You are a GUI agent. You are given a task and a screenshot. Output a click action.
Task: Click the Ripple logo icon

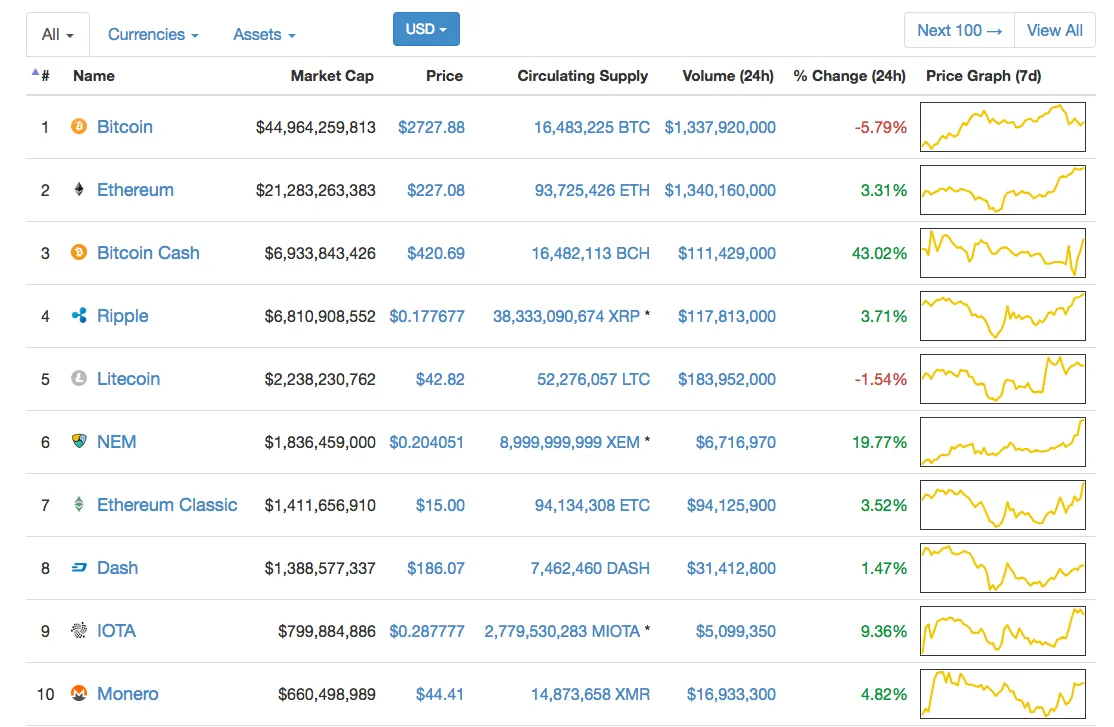[x=79, y=315]
